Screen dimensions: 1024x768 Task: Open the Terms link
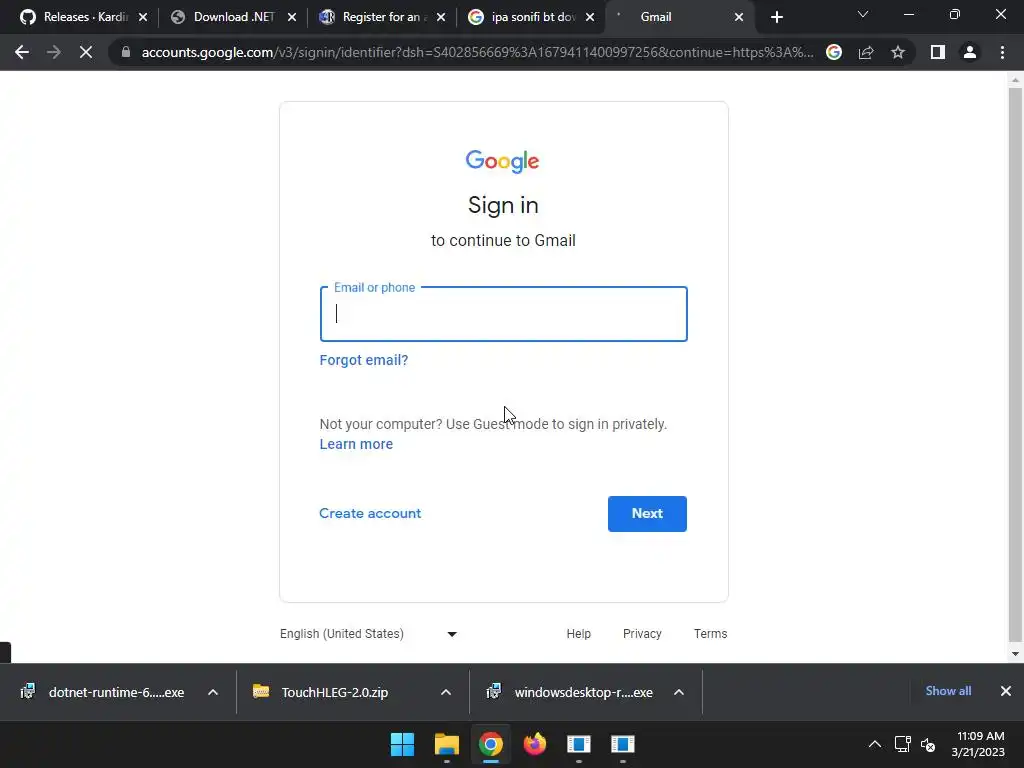711,633
